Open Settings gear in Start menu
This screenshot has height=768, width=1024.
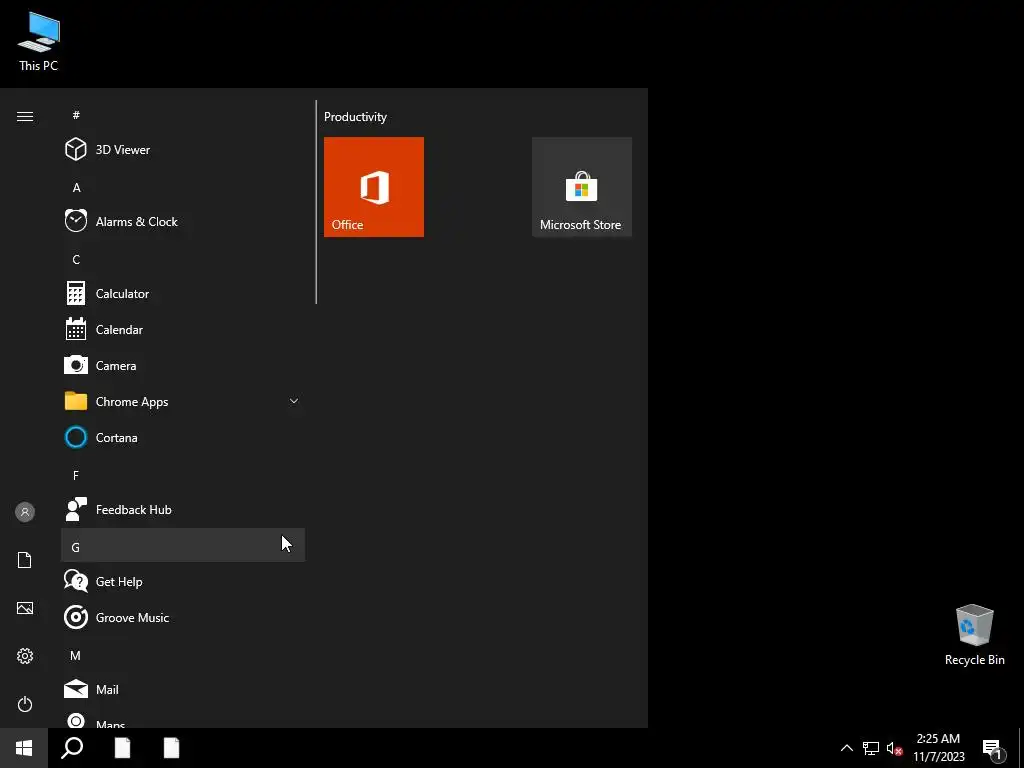pyautogui.click(x=25, y=656)
